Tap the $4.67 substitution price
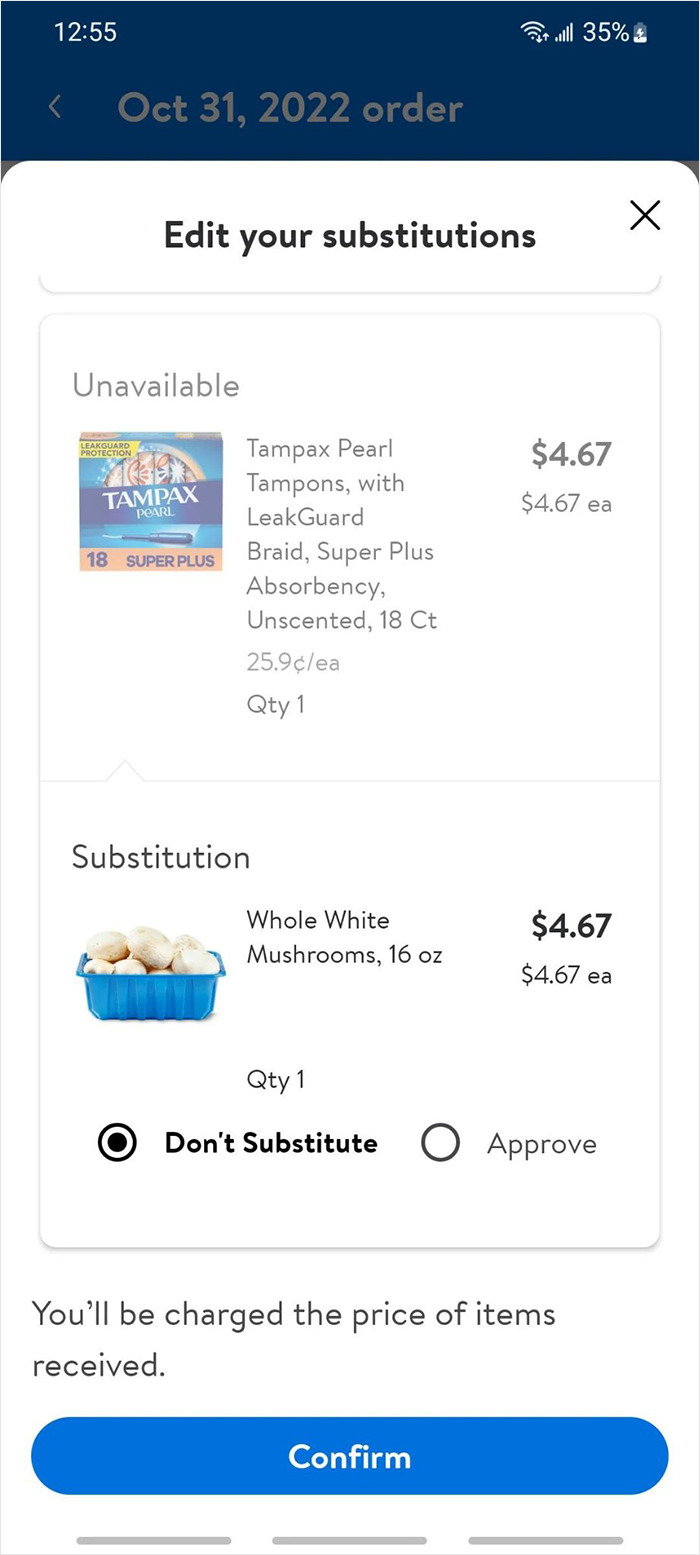This screenshot has width=700, height=1555. pos(570,926)
